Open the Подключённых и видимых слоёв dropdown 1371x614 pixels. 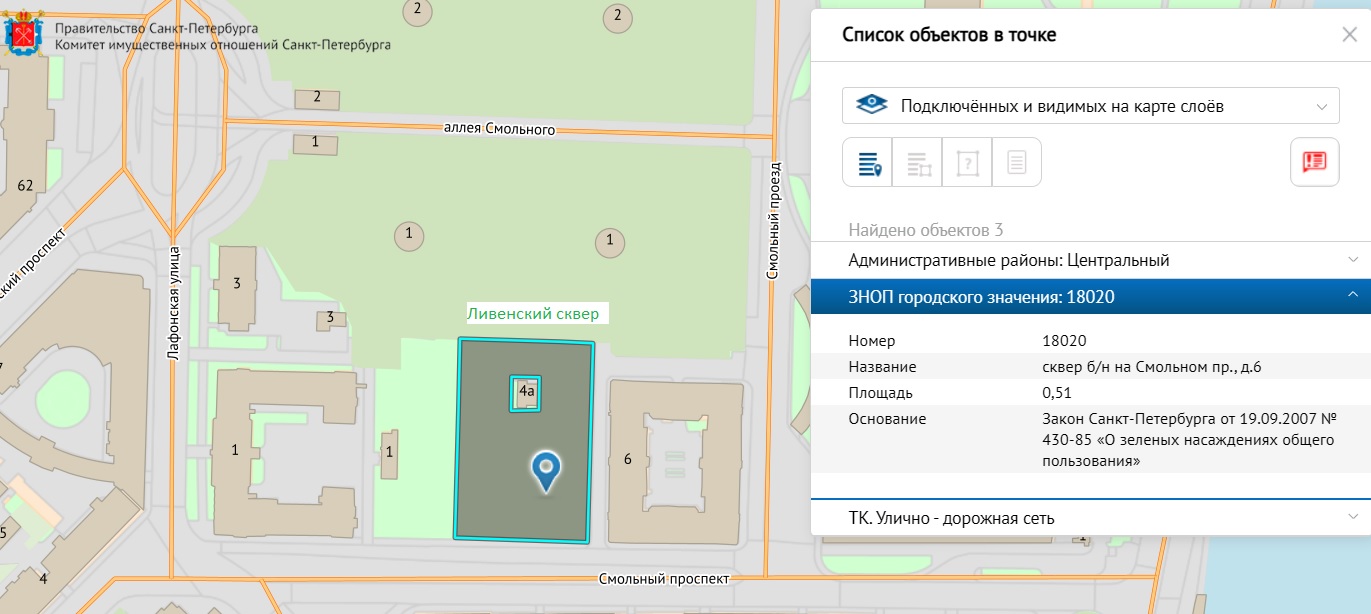coord(1090,106)
